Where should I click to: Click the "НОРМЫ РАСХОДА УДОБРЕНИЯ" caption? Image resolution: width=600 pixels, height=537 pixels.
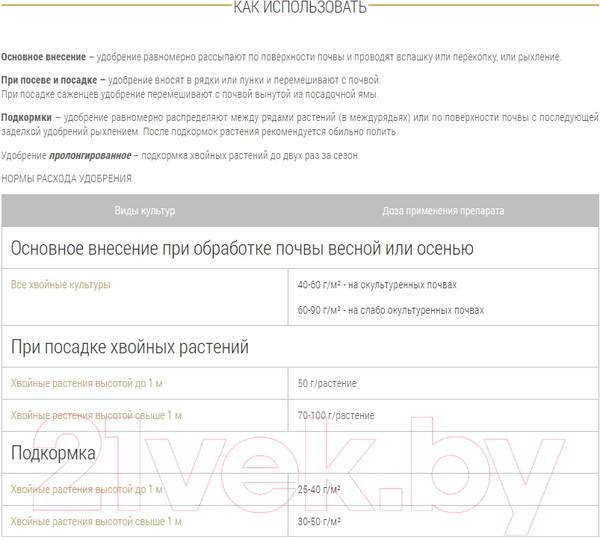[x=67, y=178]
